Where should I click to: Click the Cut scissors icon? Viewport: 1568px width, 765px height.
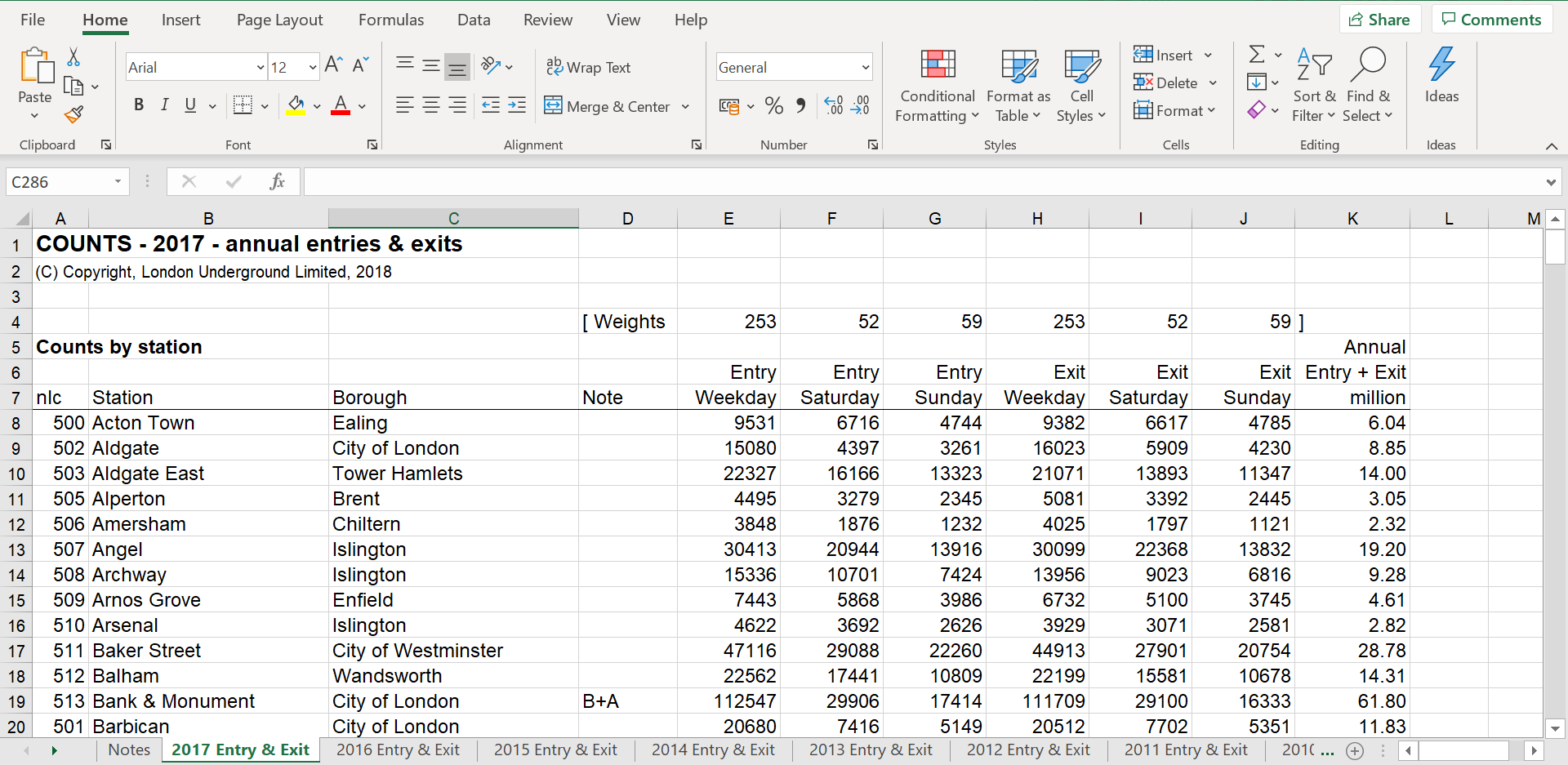pyautogui.click(x=73, y=57)
